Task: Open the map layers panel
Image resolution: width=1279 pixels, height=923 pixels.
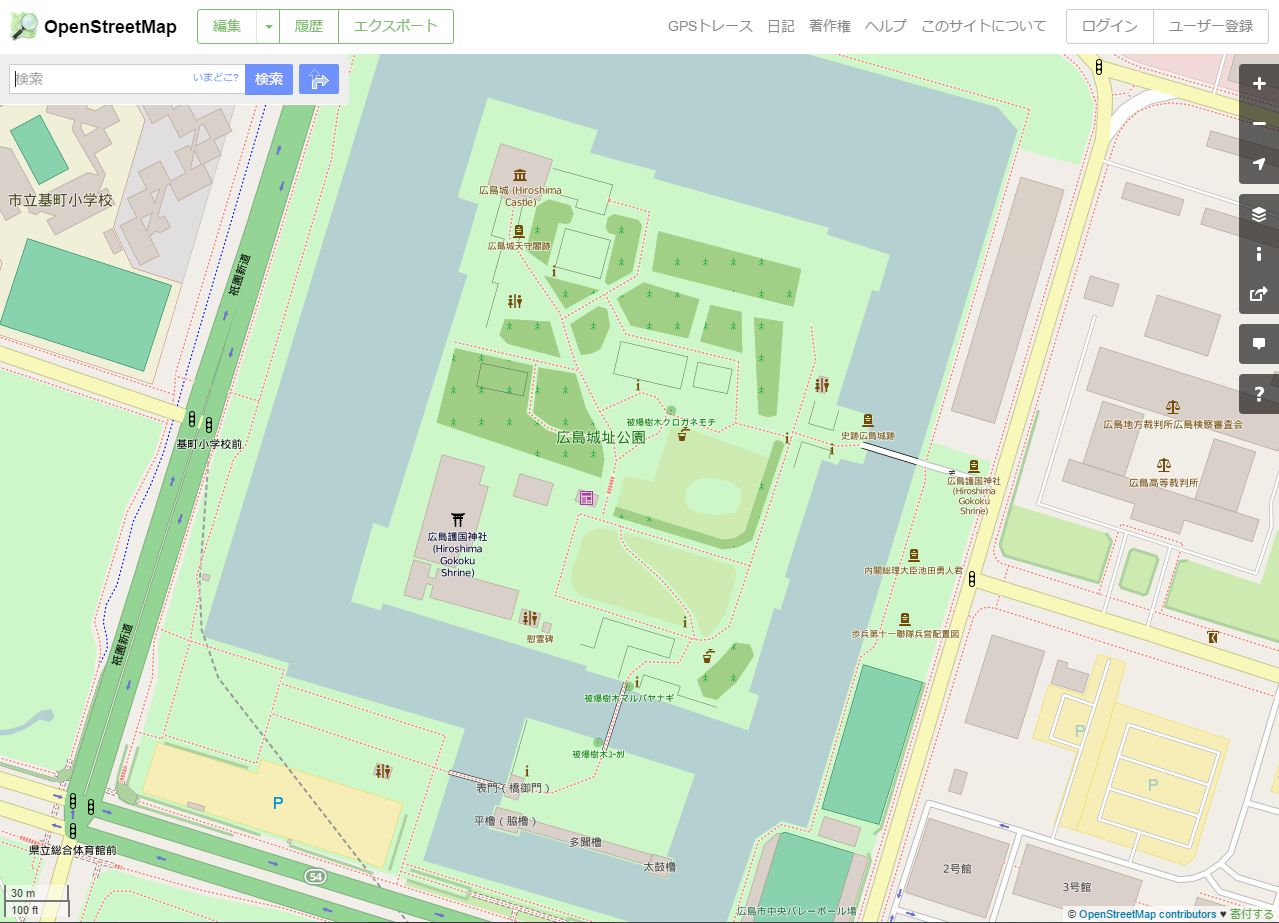Action: pyautogui.click(x=1259, y=214)
